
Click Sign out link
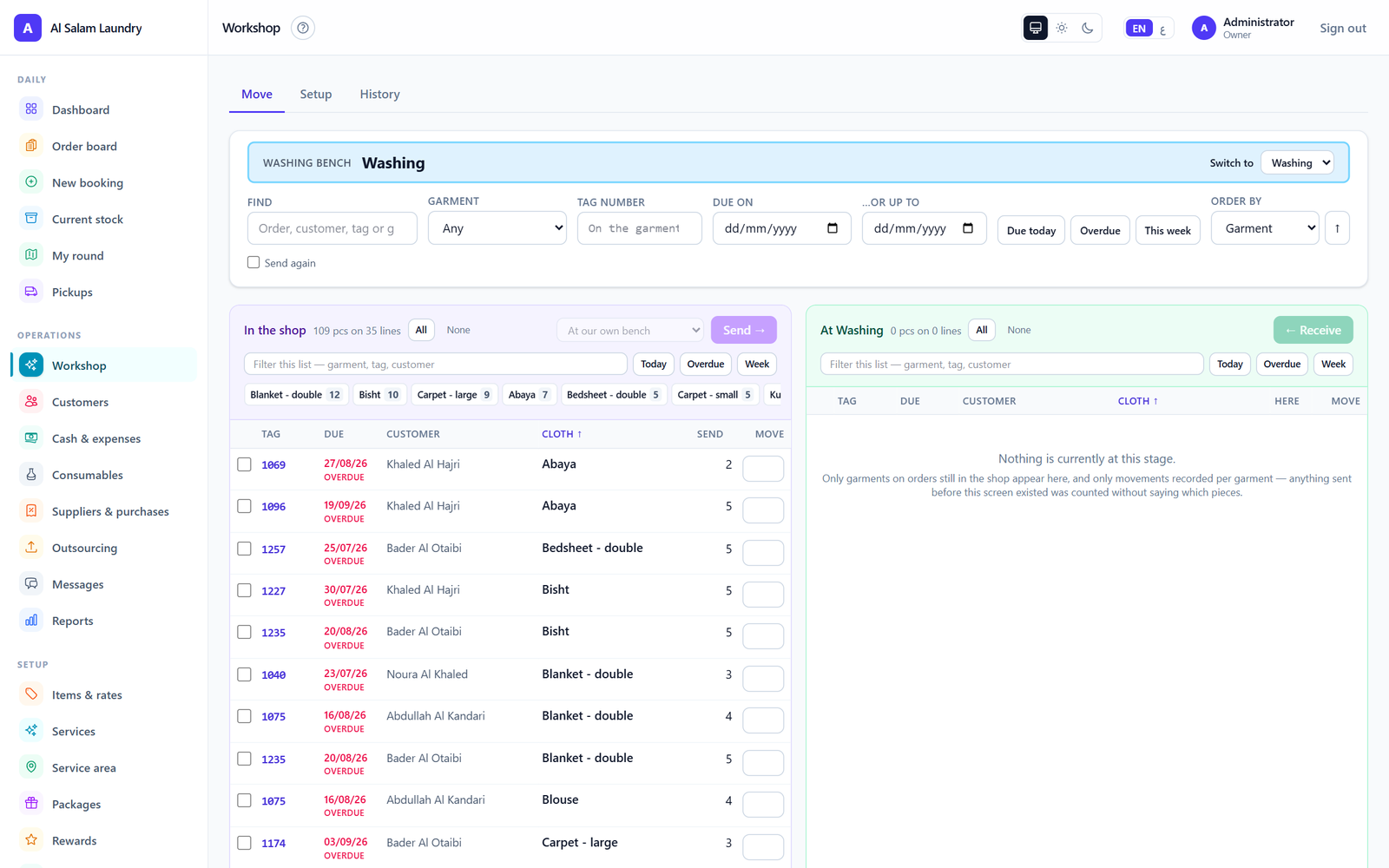tap(1343, 29)
